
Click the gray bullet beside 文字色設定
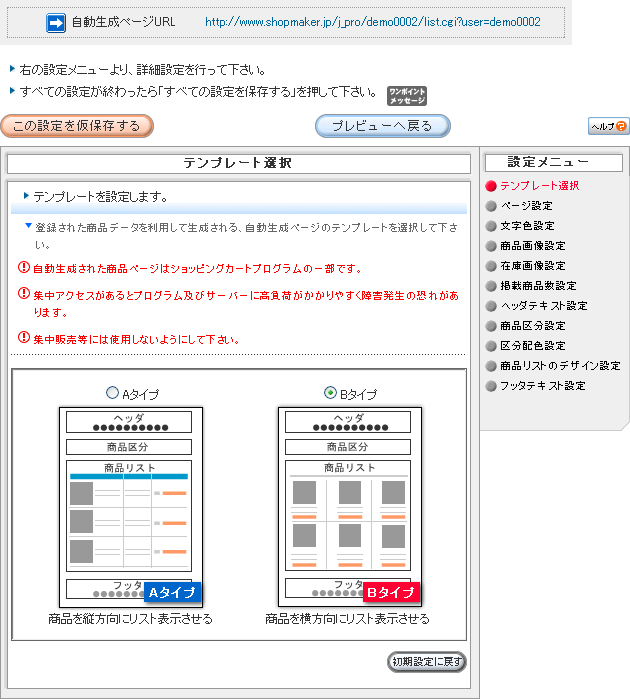click(x=491, y=226)
